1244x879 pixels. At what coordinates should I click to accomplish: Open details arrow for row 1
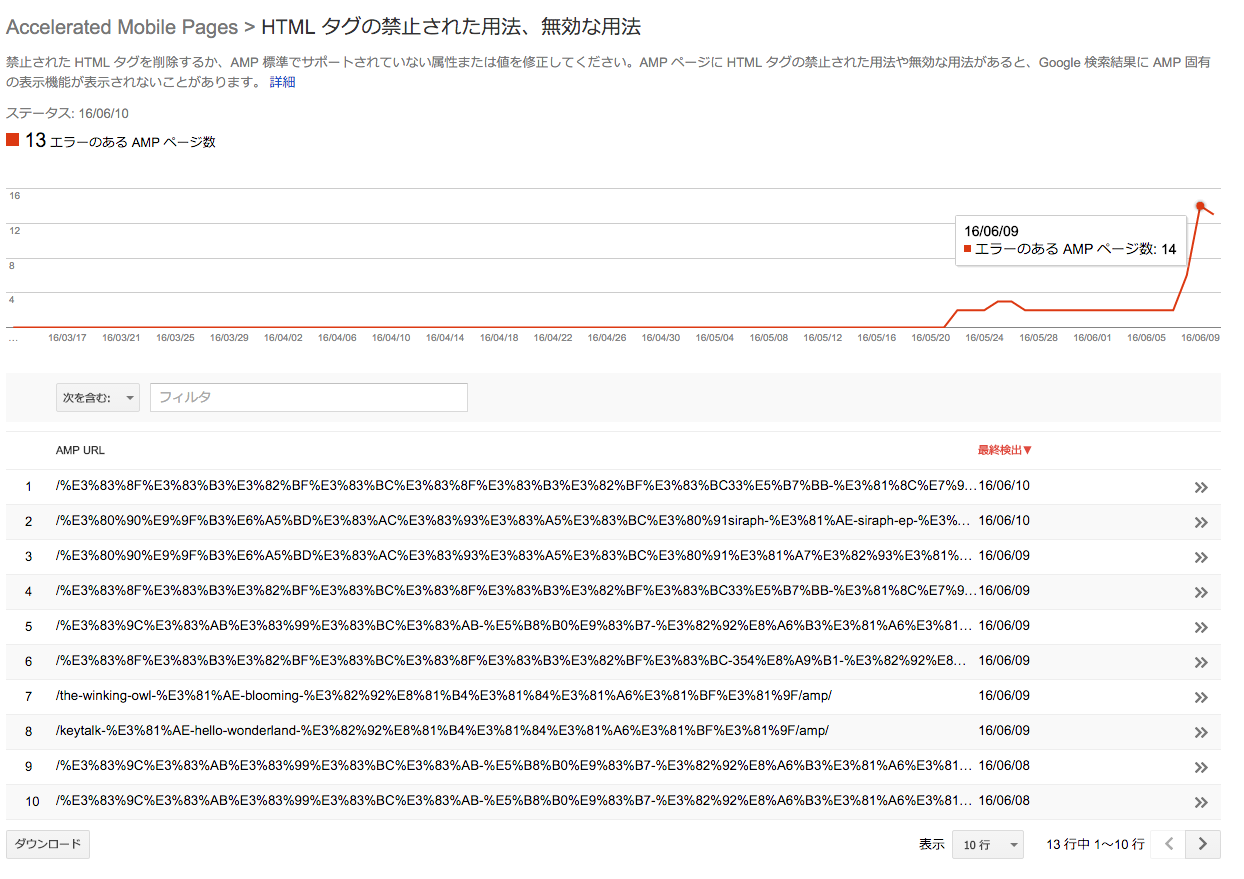(x=1201, y=487)
